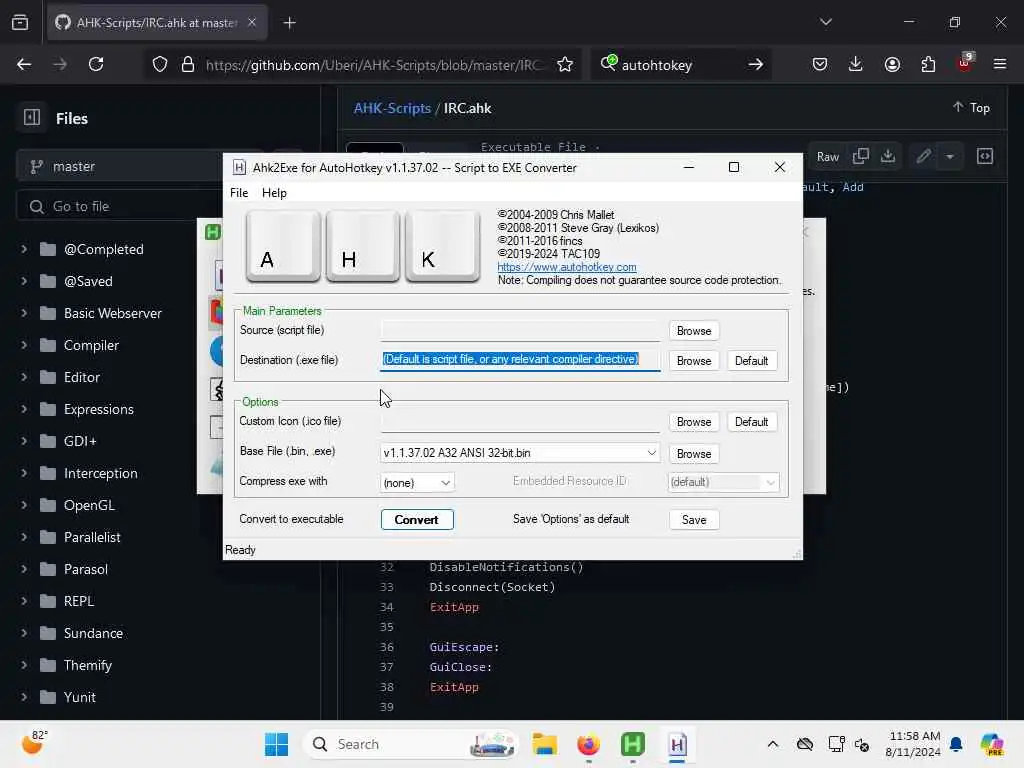List all tabs dropdown arrow
Screen dimensions: 1024x768
pos(825,22)
